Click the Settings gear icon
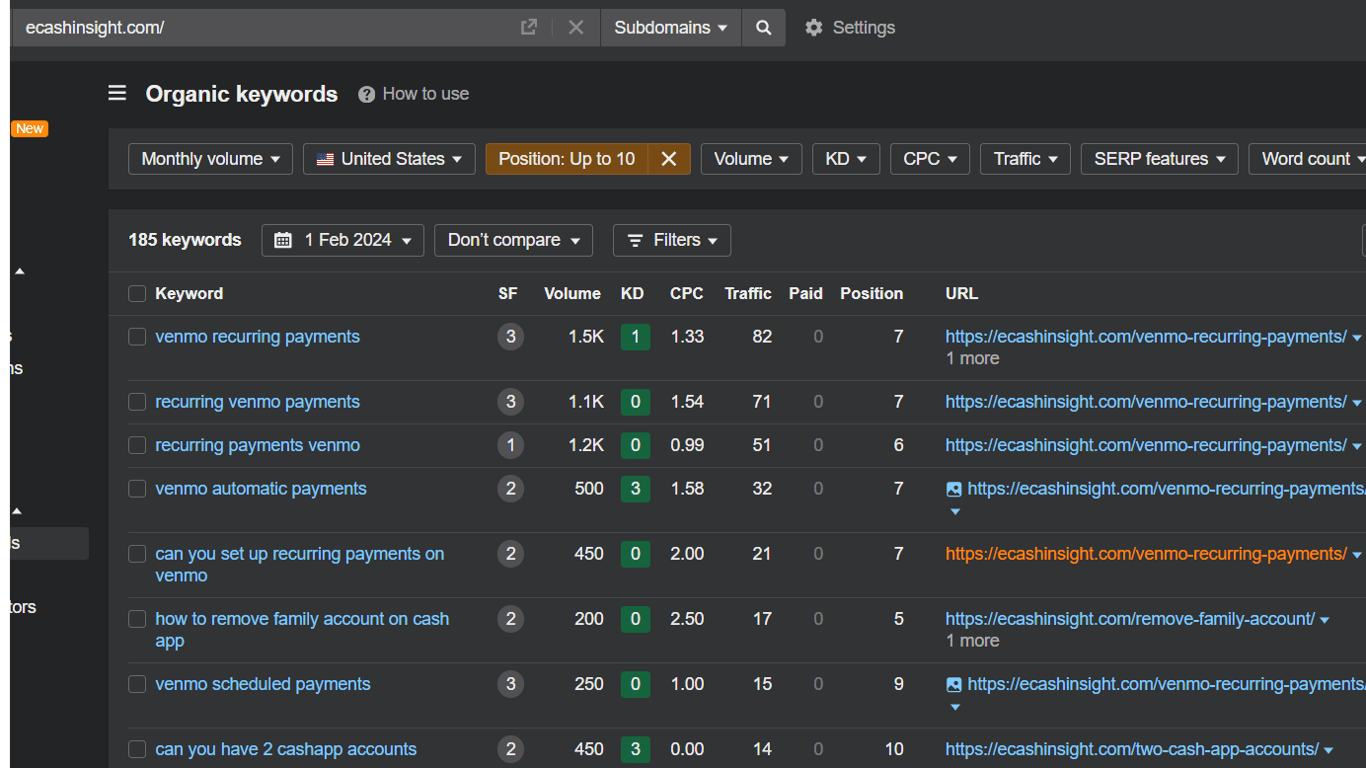1366x768 pixels. [814, 28]
